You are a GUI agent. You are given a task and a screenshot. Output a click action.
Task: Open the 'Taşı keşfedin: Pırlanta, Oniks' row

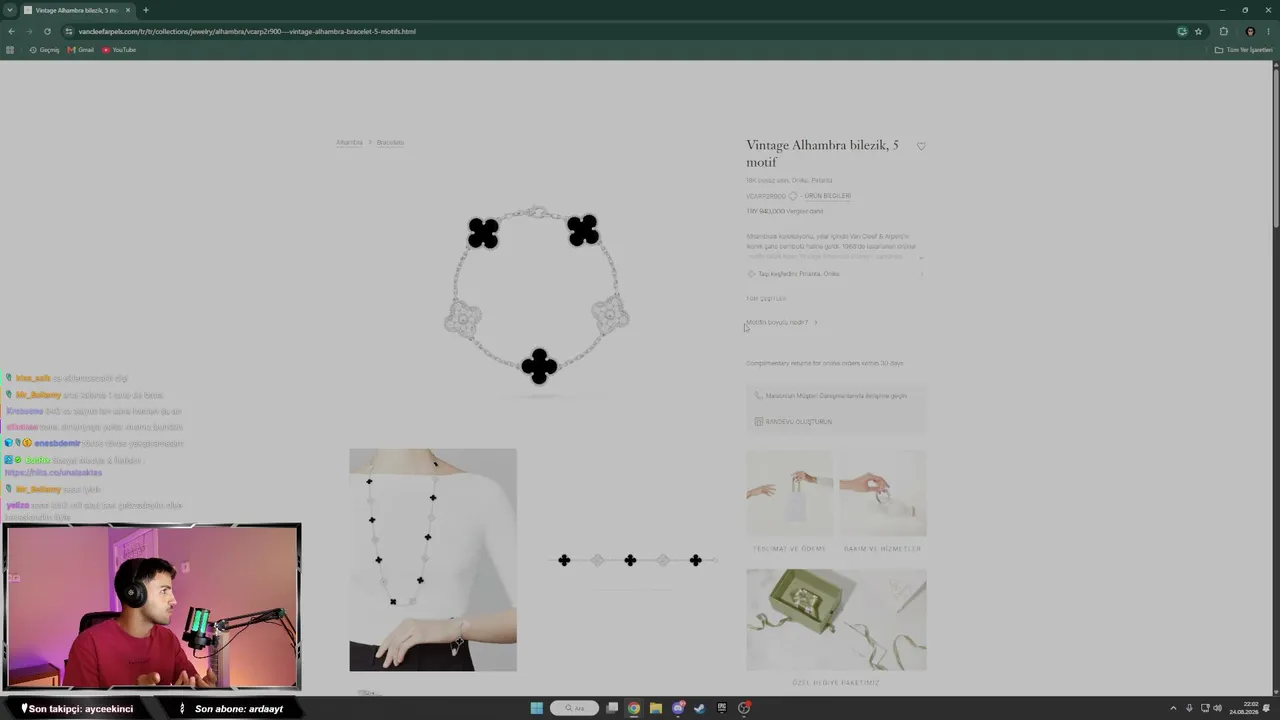[x=836, y=274]
